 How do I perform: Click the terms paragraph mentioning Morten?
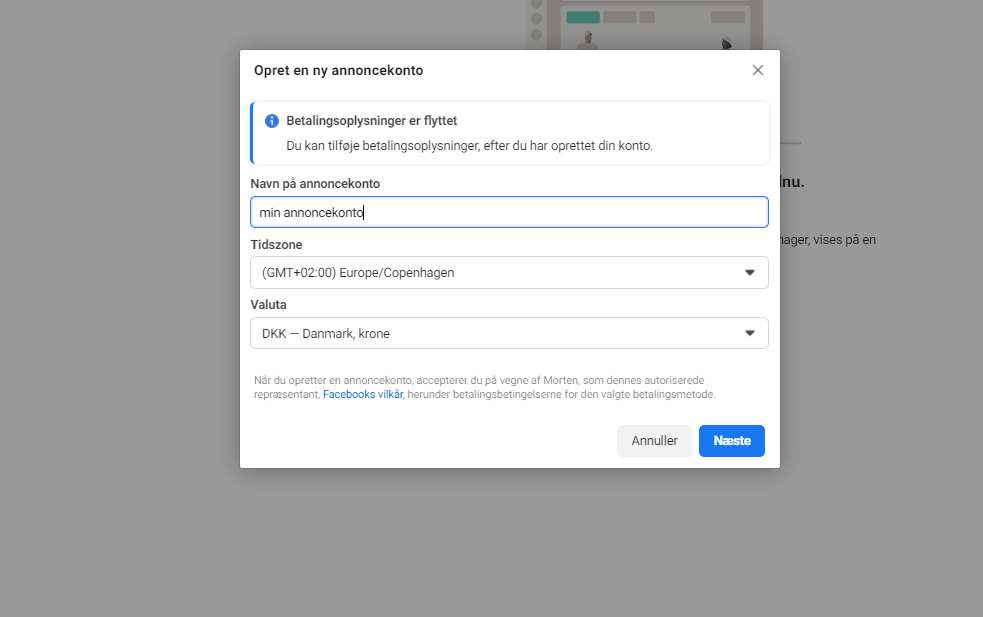[485, 388]
